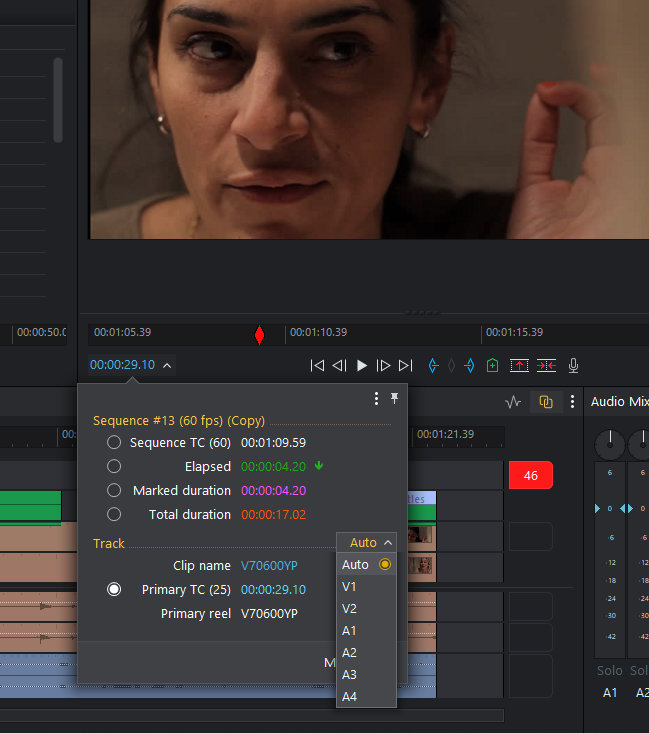
Task: Click the 00:01:10.39 mark on viewer ruler
Action: point(318,332)
